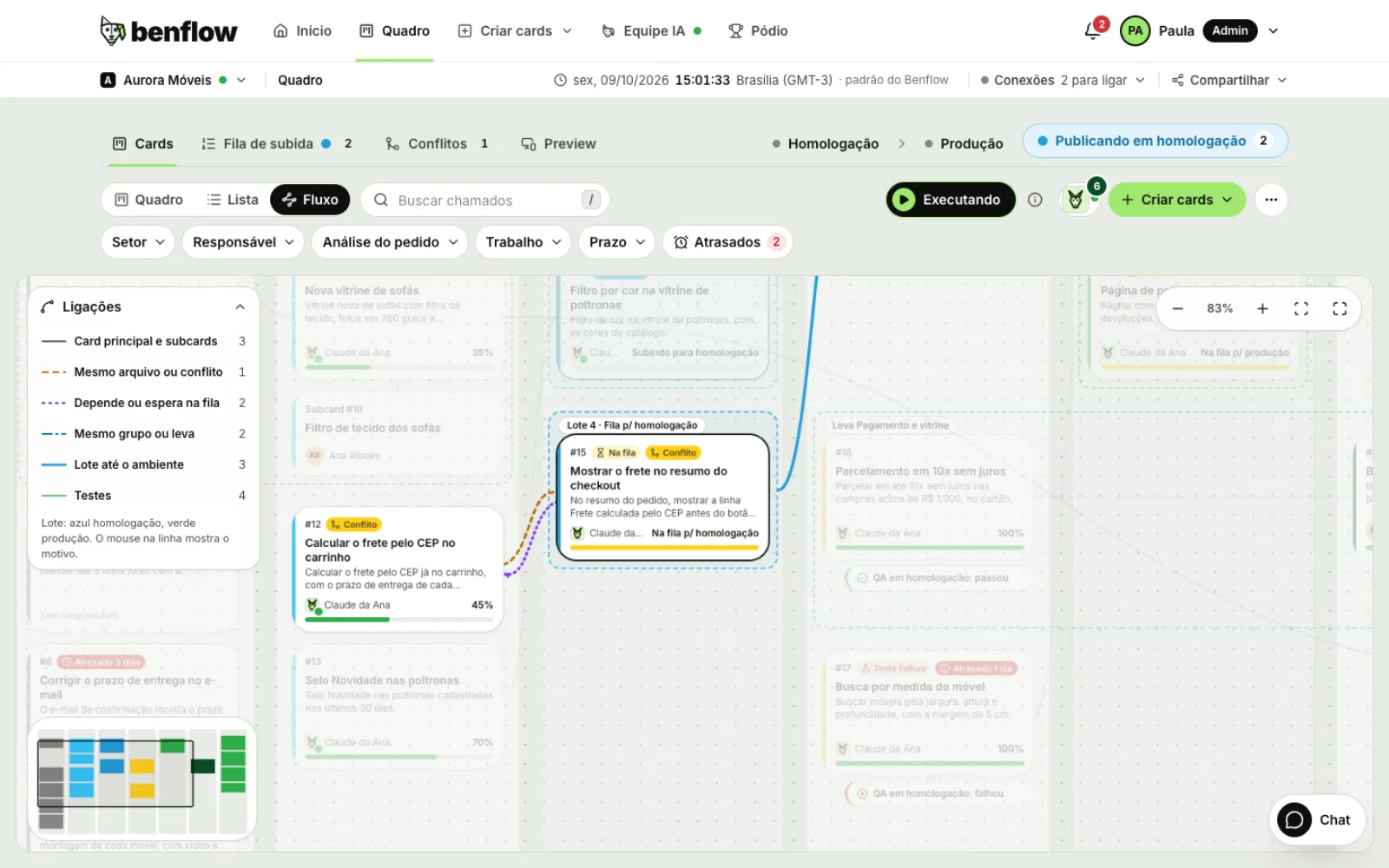Click the info icon beside Executando
This screenshot has height=868, width=1389.
coord(1035,200)
